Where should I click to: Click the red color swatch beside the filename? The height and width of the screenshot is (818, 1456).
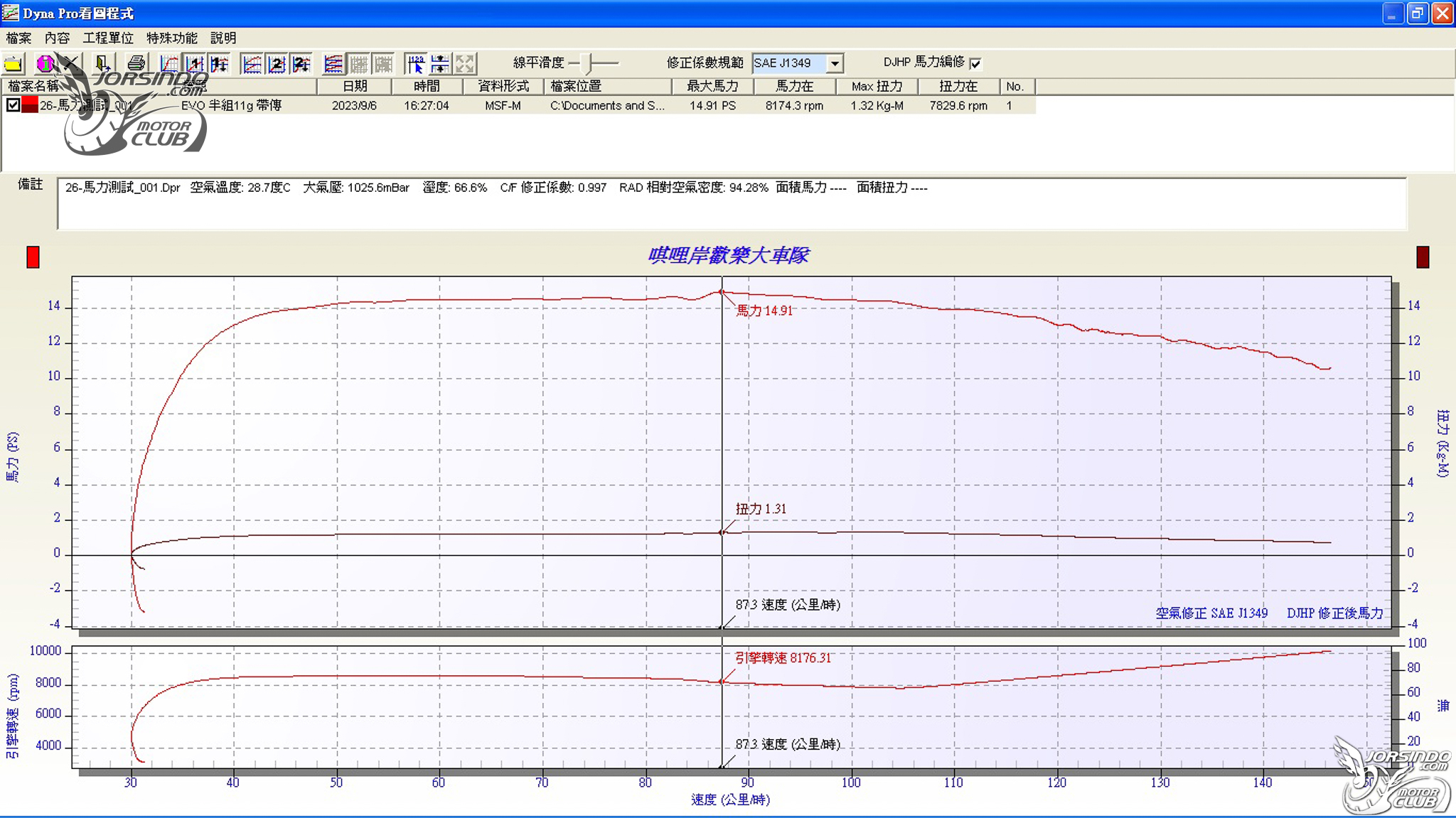coord(29,105)
